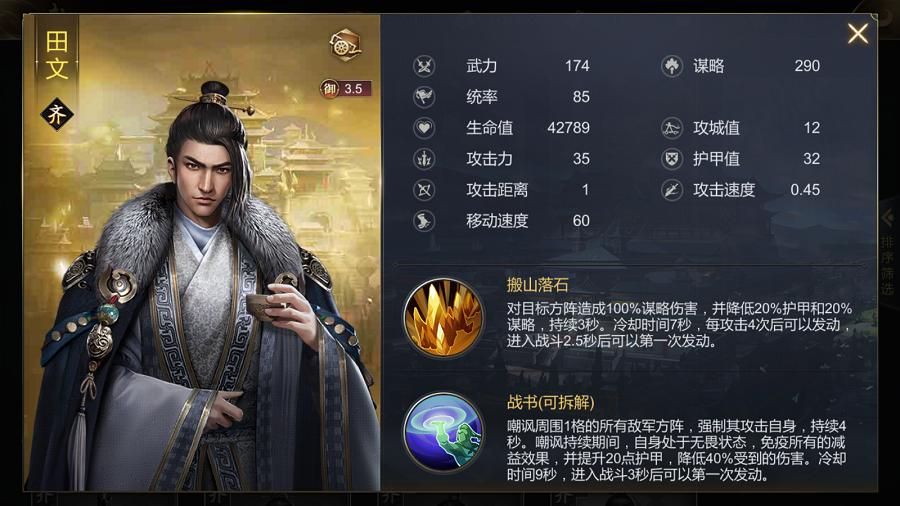This screenshot has width=900, height=506.
Task: Click the 护甲值 shield icon
Action: 672,159
